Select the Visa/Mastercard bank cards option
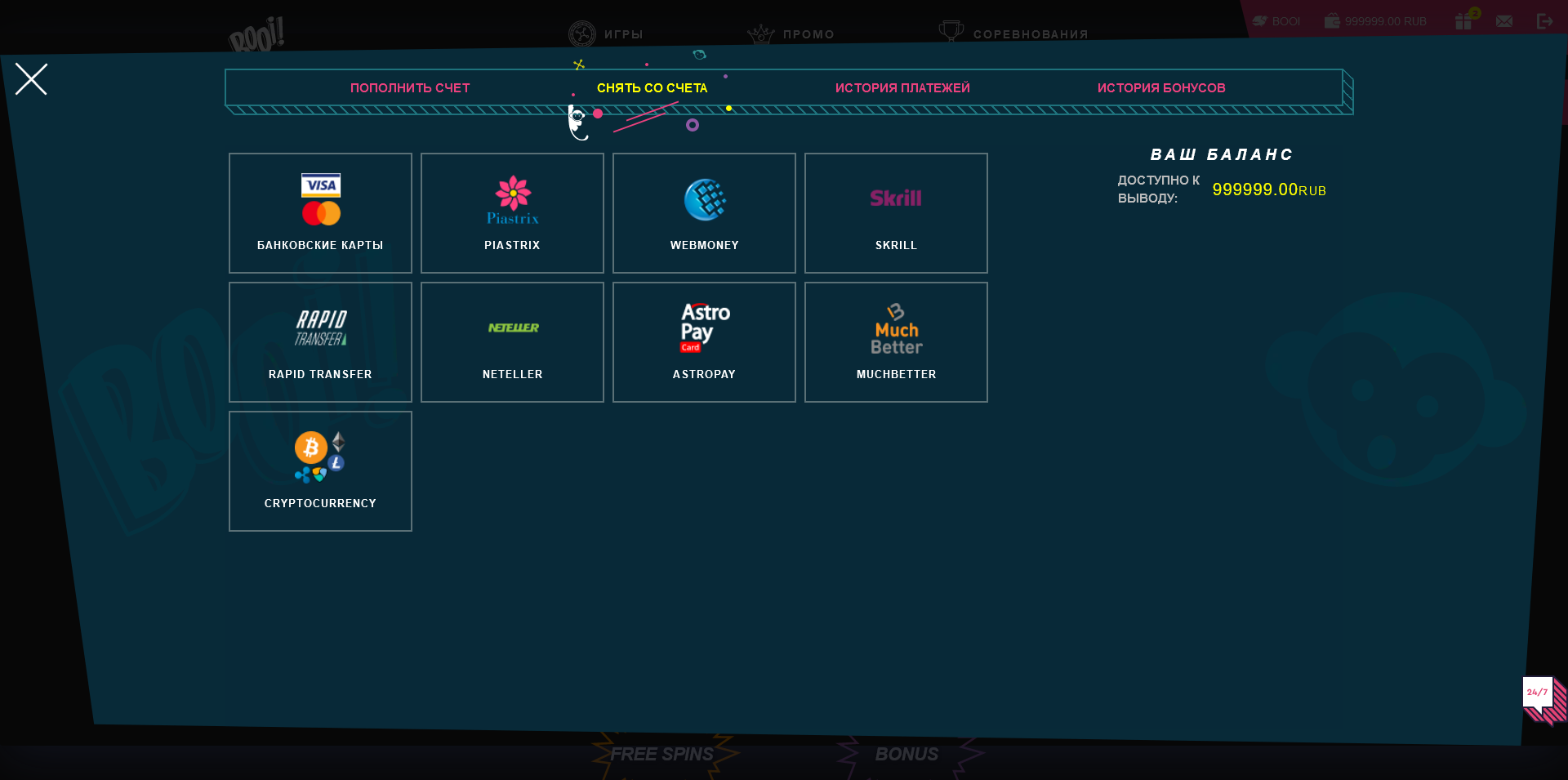The width and height of the screenshot is (1568, 780). tap(320, 213)
